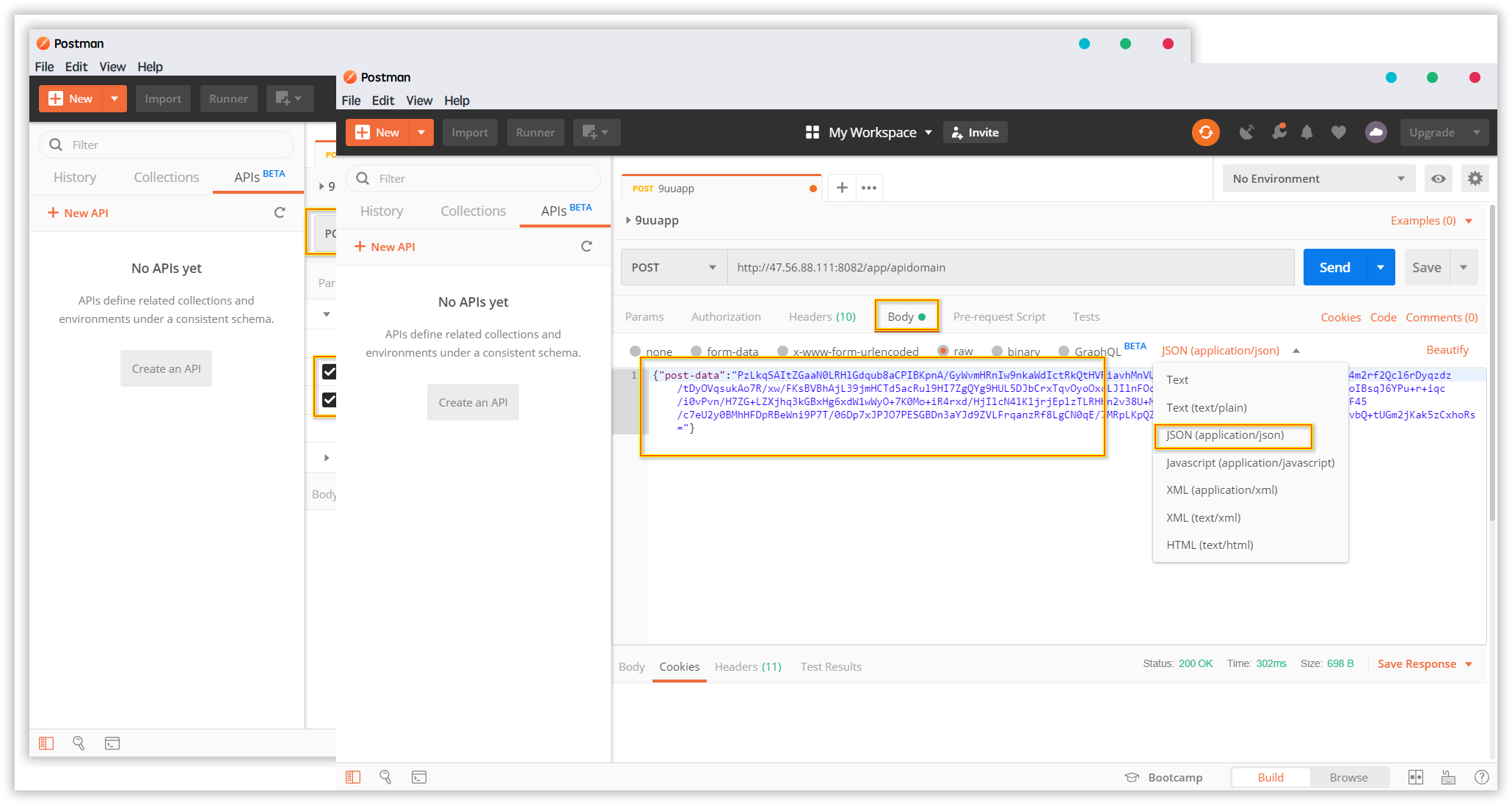Choose the binary body radio option

tap(997, 351)
